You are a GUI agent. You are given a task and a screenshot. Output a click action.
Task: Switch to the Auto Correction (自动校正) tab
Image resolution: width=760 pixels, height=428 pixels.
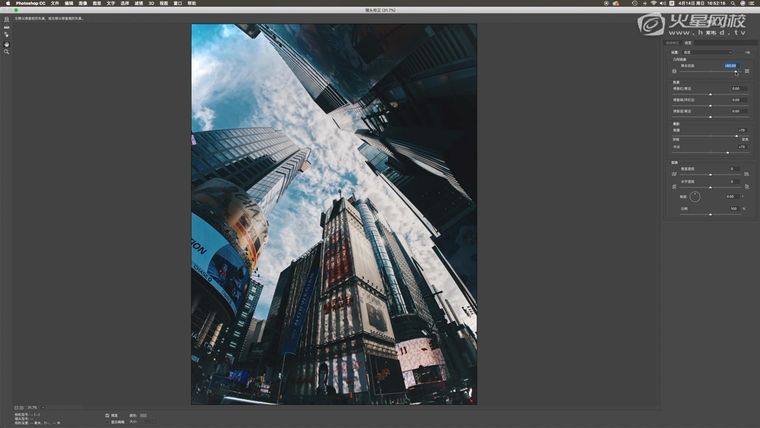coord(673,43)
